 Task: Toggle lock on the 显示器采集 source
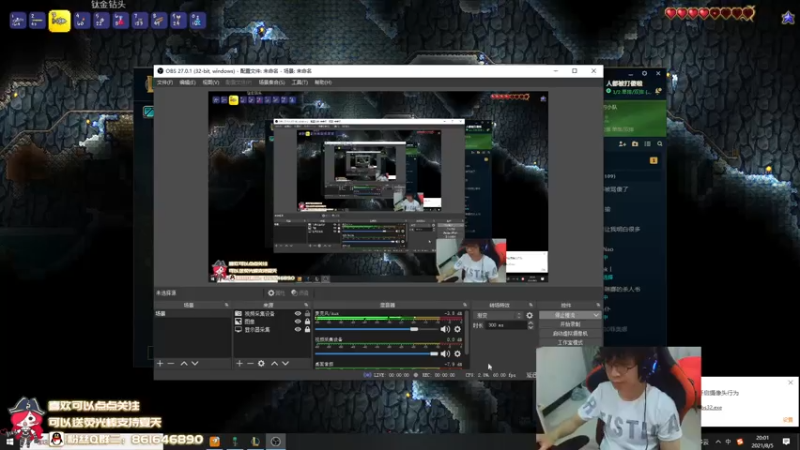click(x=307, y=330)
